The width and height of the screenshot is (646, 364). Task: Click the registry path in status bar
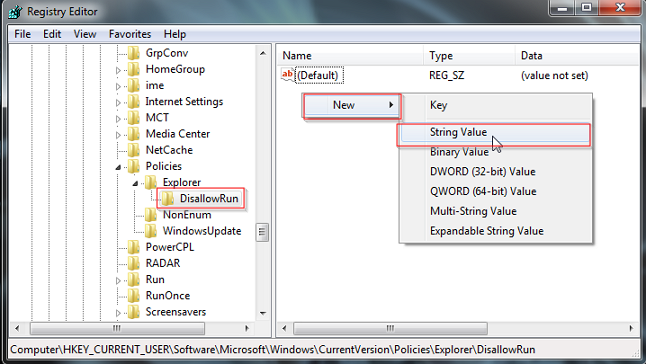coord(273,350)
